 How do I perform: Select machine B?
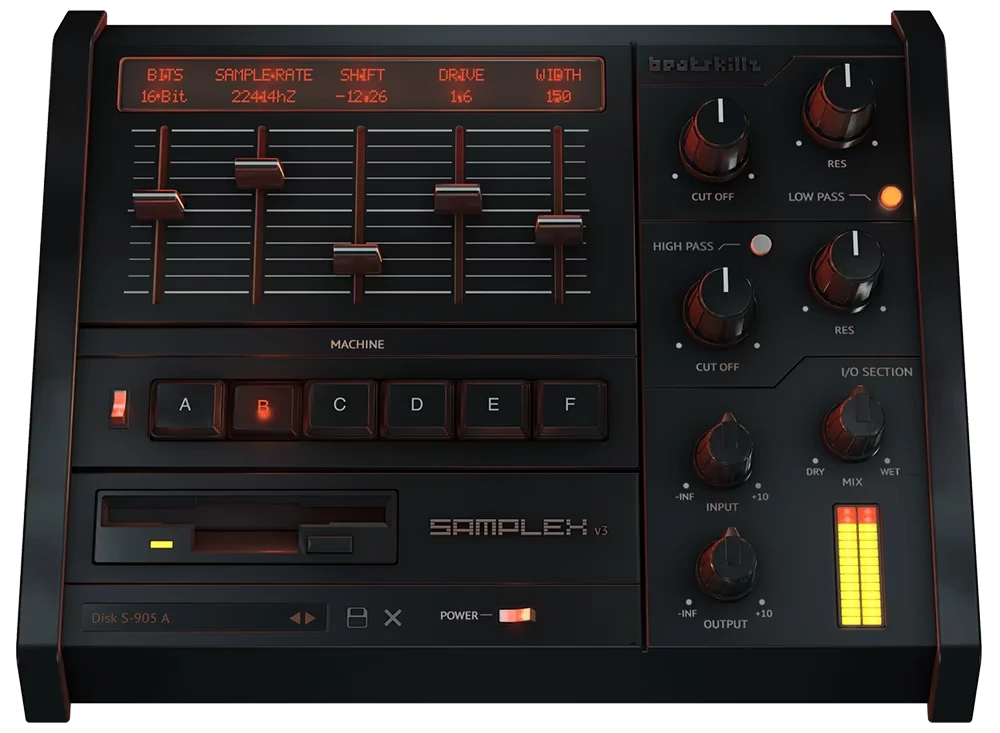pyautogui.click(x=263, y=408)
